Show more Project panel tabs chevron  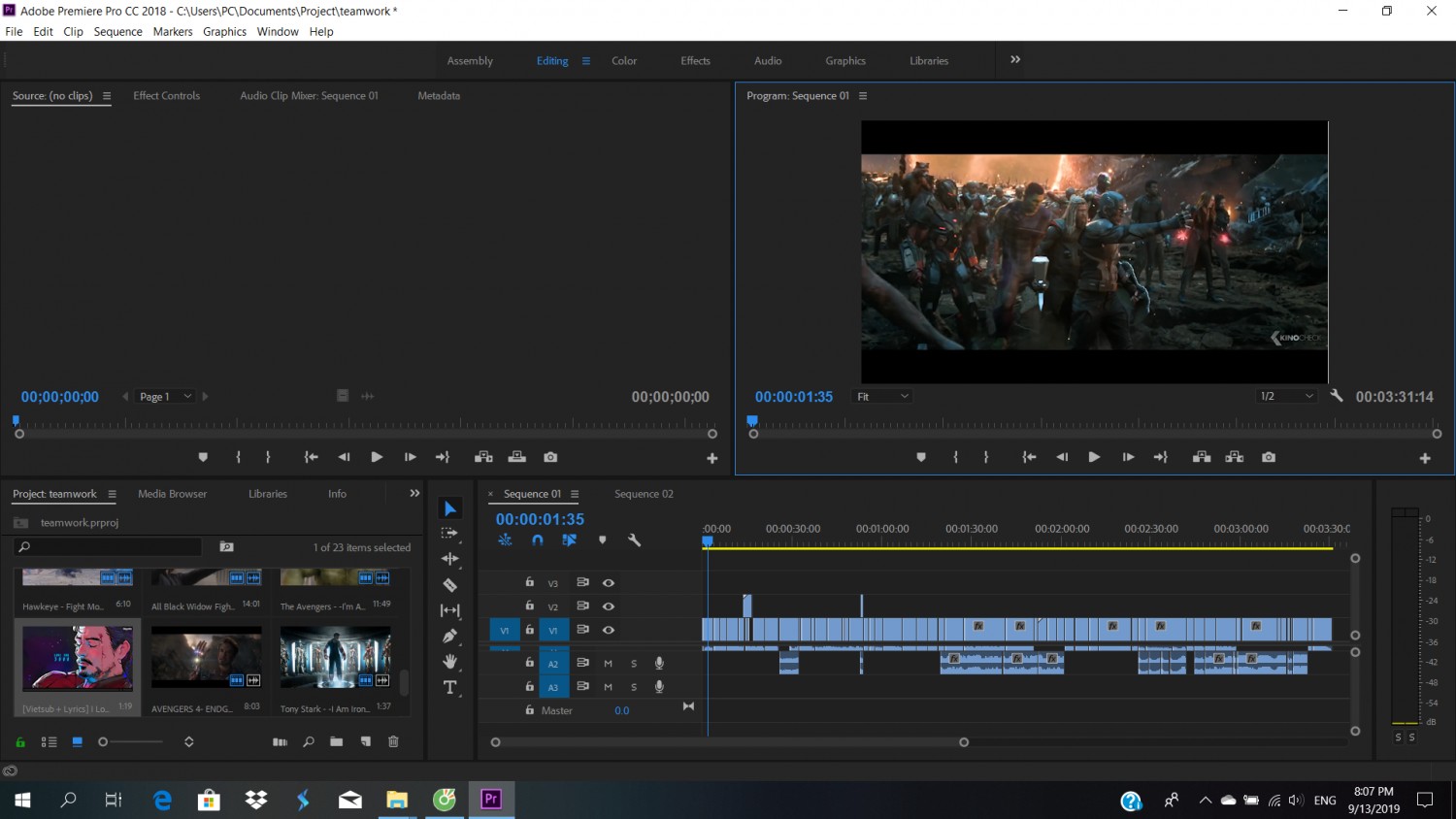point(414,494)
